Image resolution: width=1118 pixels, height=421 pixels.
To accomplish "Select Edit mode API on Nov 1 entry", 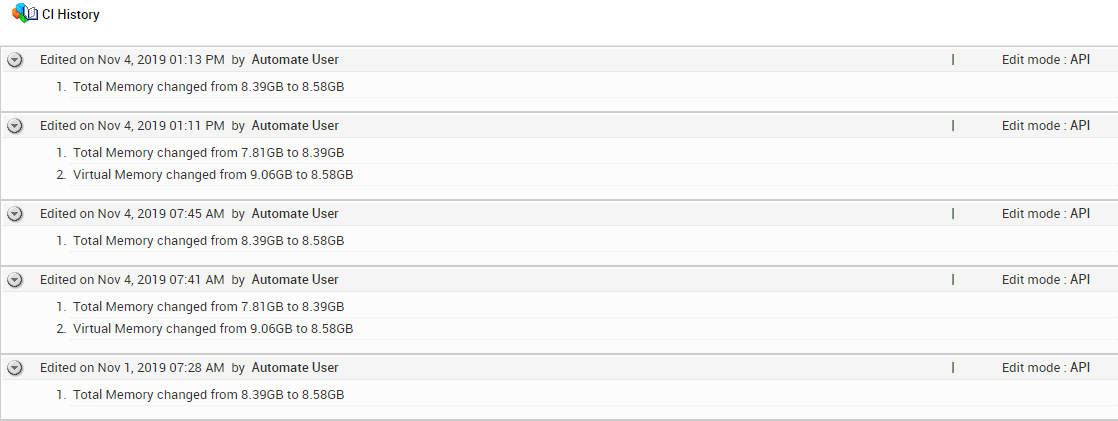I will click(1046, 367).
